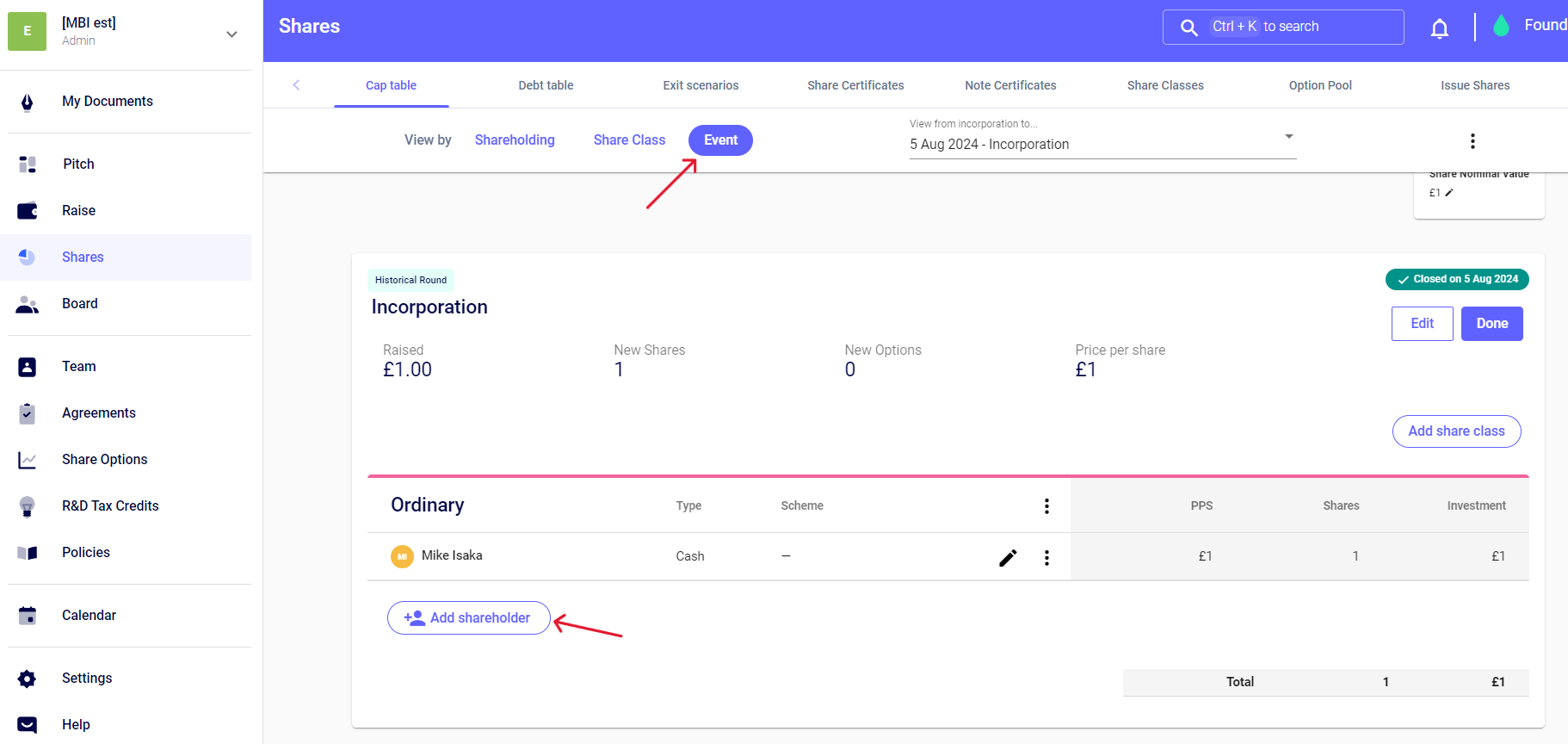Switch view to Shareholding
Viewport: 1568px width, 744px height.
click(515, 140)
